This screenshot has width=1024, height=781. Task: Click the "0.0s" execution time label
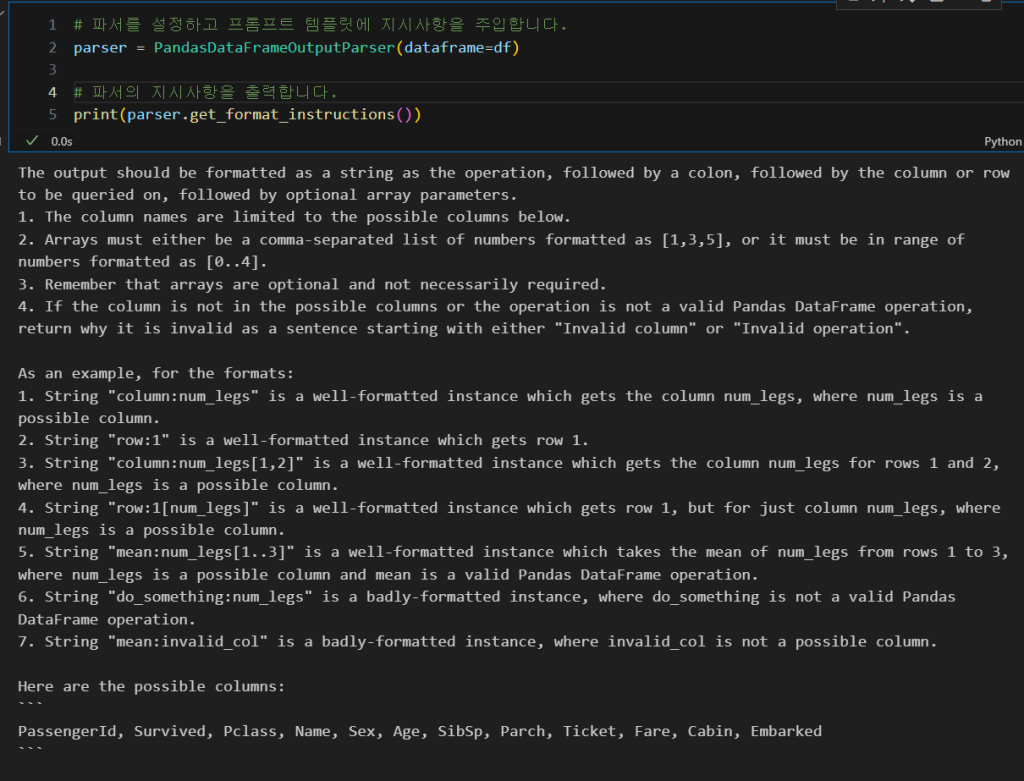click(61, 141)
